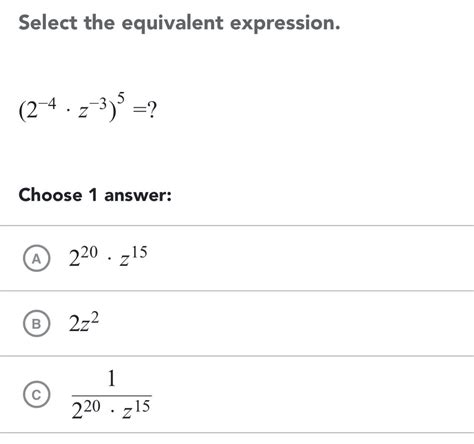Click the numerator 1 in option C
The height and width of the screenshot is (444, 474).
[x=112, y=379]
